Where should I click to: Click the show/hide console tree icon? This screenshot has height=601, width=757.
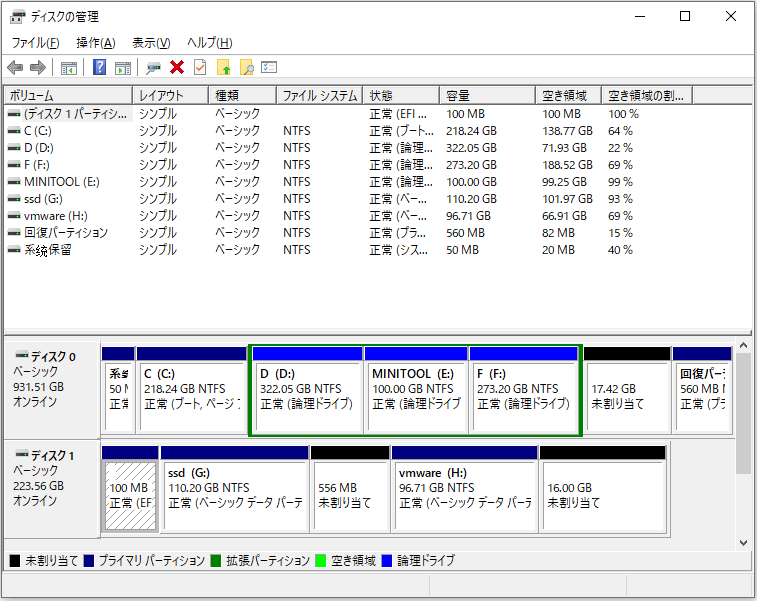click(x=69, y=68)
